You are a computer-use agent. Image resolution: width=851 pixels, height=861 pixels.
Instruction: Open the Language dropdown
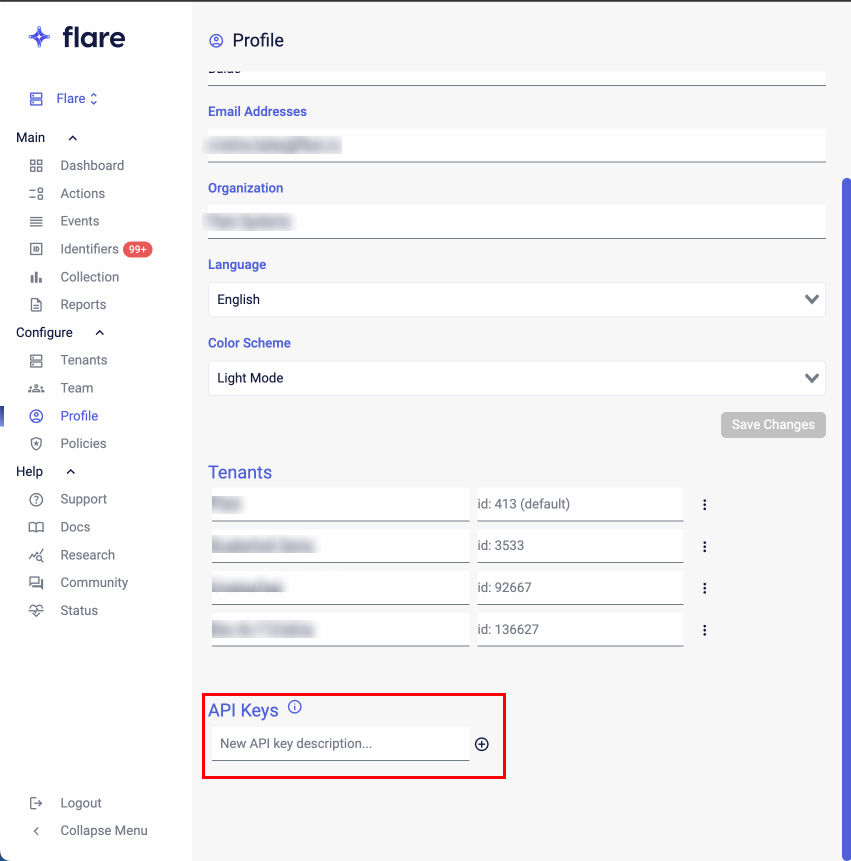tap(516, 300)
